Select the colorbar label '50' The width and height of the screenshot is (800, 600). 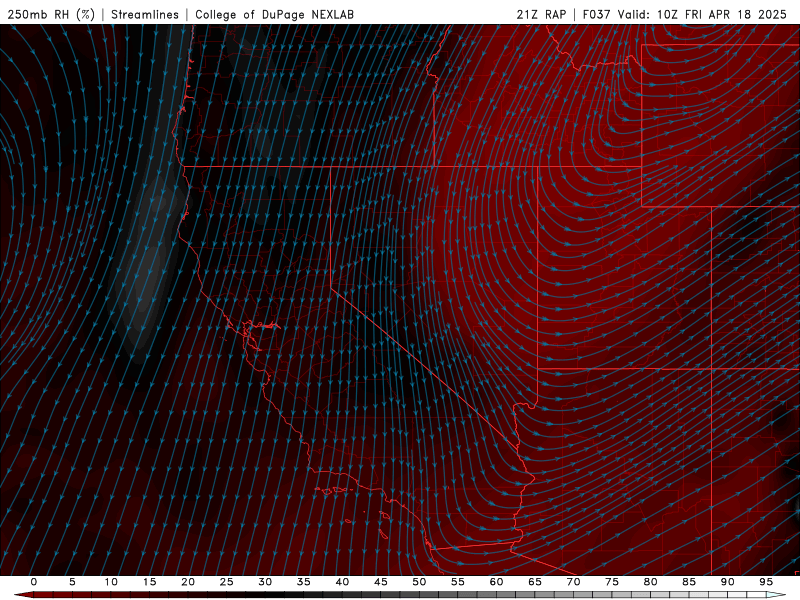coord(419,582)
